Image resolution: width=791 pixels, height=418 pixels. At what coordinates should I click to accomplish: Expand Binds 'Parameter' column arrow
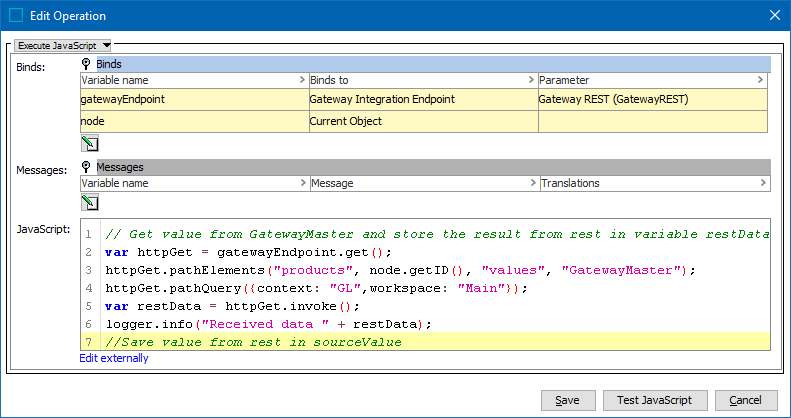pyautogui.click(x=762, y=80)
